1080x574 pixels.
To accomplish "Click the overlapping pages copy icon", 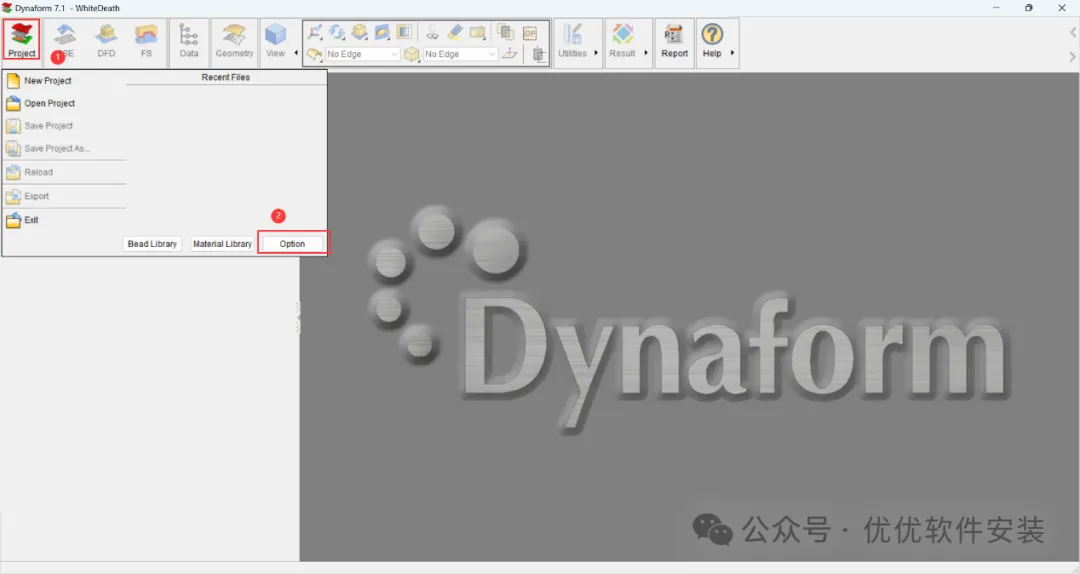I will [x=506, y=32].
